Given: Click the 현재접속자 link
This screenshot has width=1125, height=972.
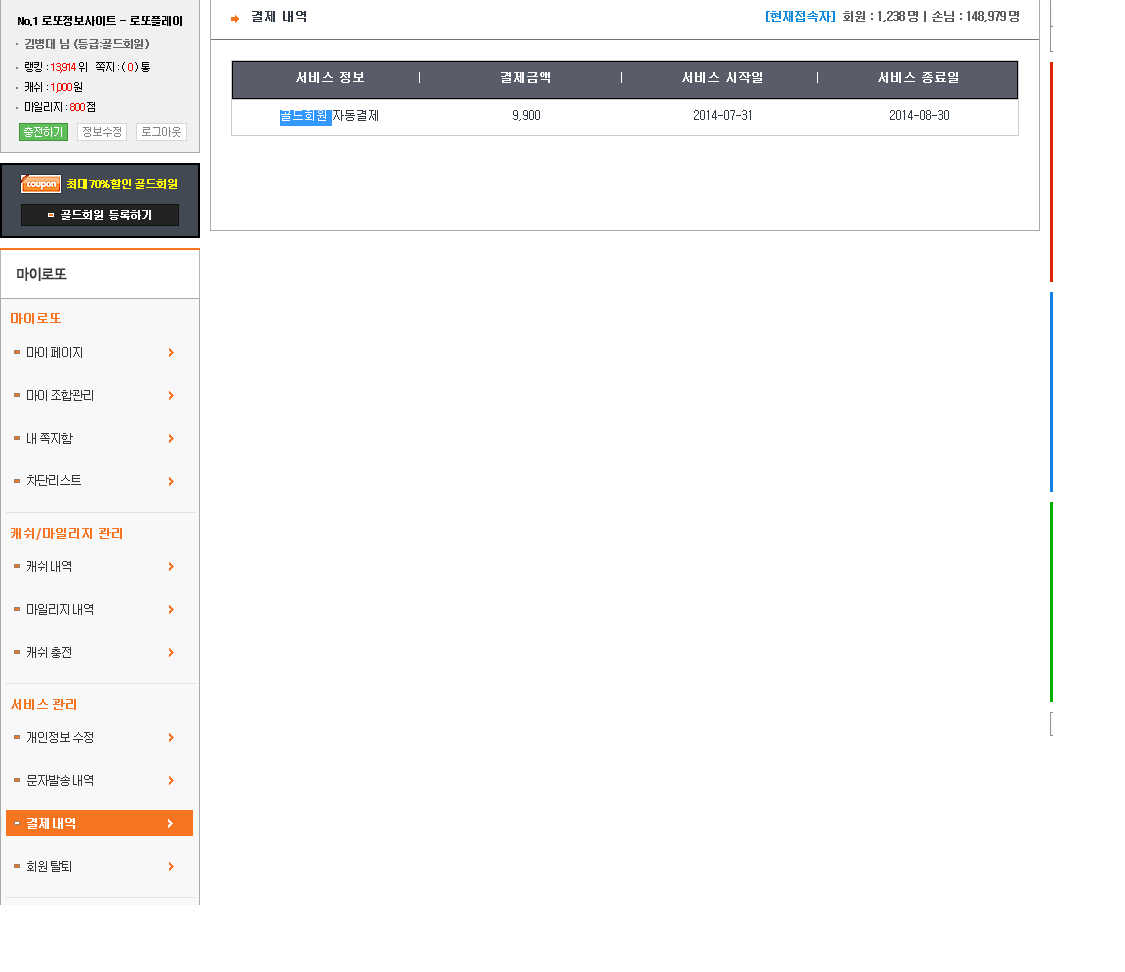Looking at the screenshot, I should 799,17.
